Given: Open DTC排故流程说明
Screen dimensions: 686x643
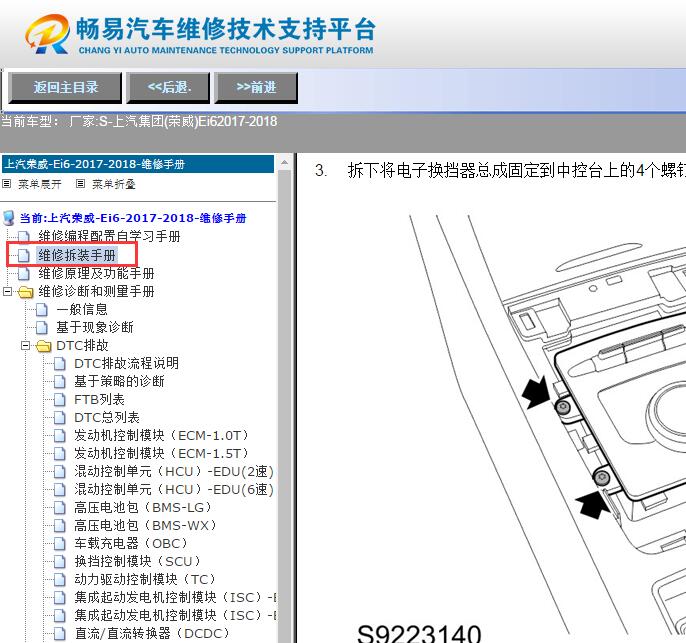Looking at the screenshot, I should [126, 363].
